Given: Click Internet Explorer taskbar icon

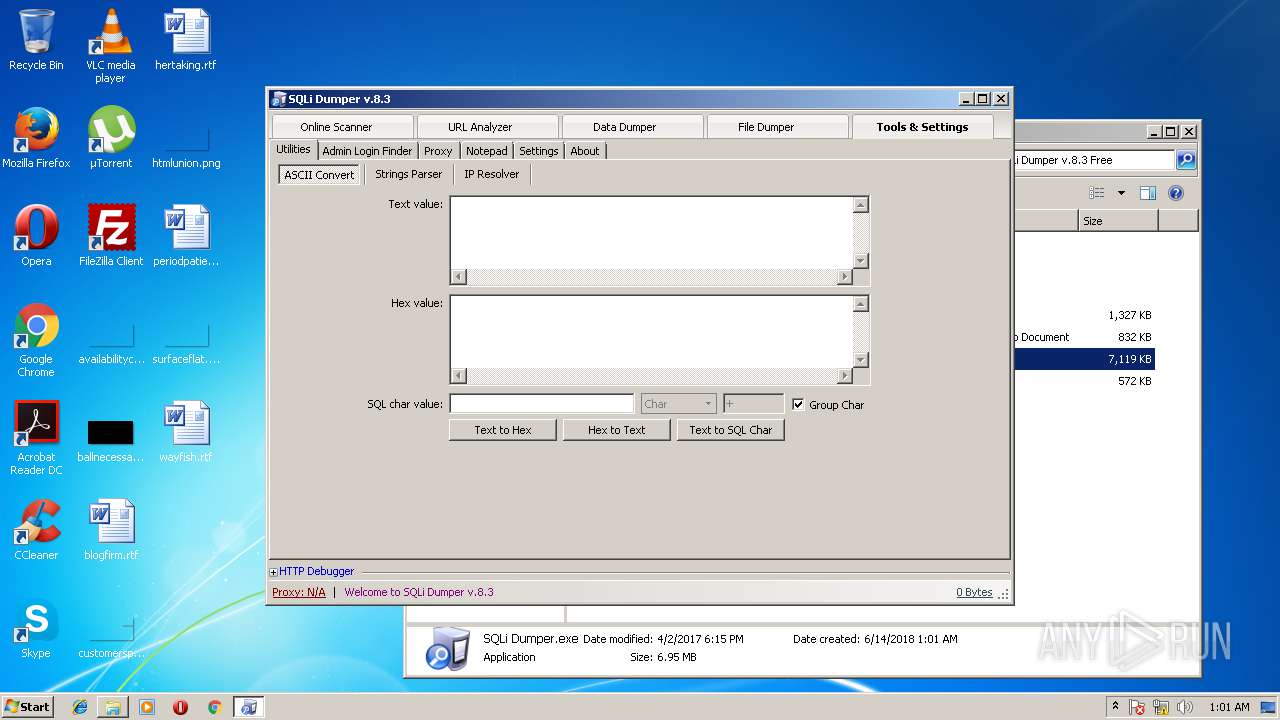Looking at the screenshot, I should [80, 707].
